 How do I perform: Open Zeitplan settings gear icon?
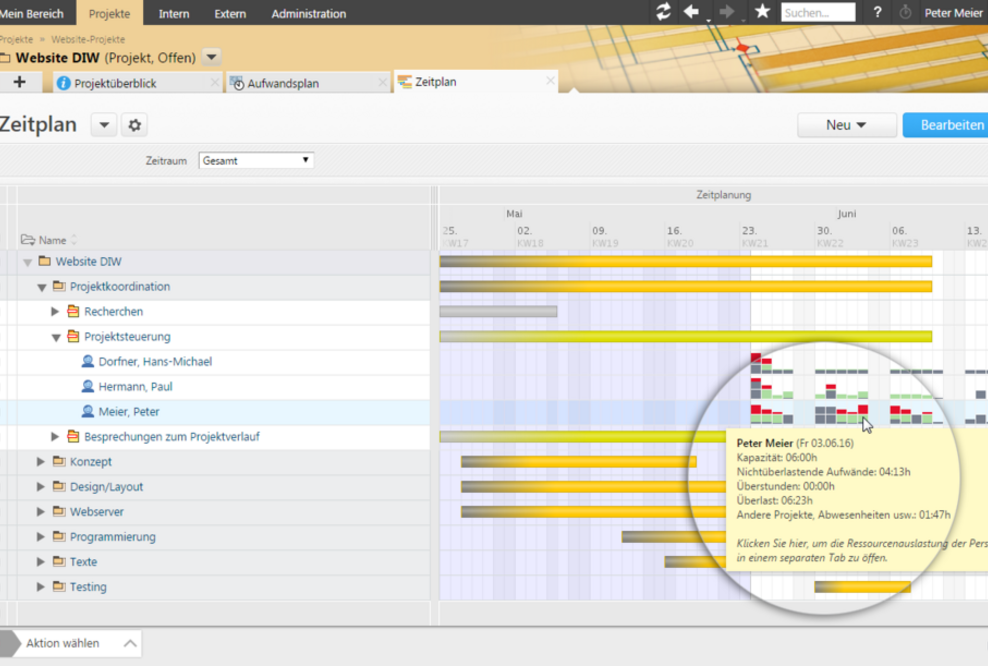point(134,125)
